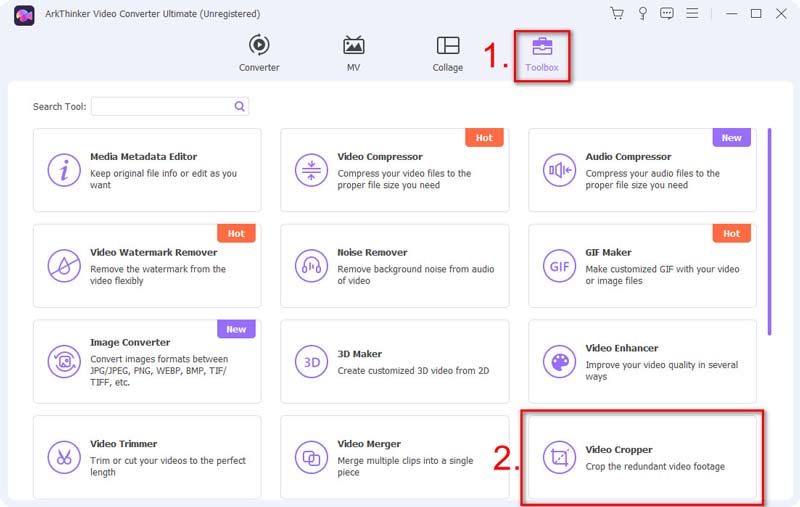The width and height of the screenshot is (800, 507).
Task: Click the Audio Compressor speaker icon
Action: (x=559, y=170)
